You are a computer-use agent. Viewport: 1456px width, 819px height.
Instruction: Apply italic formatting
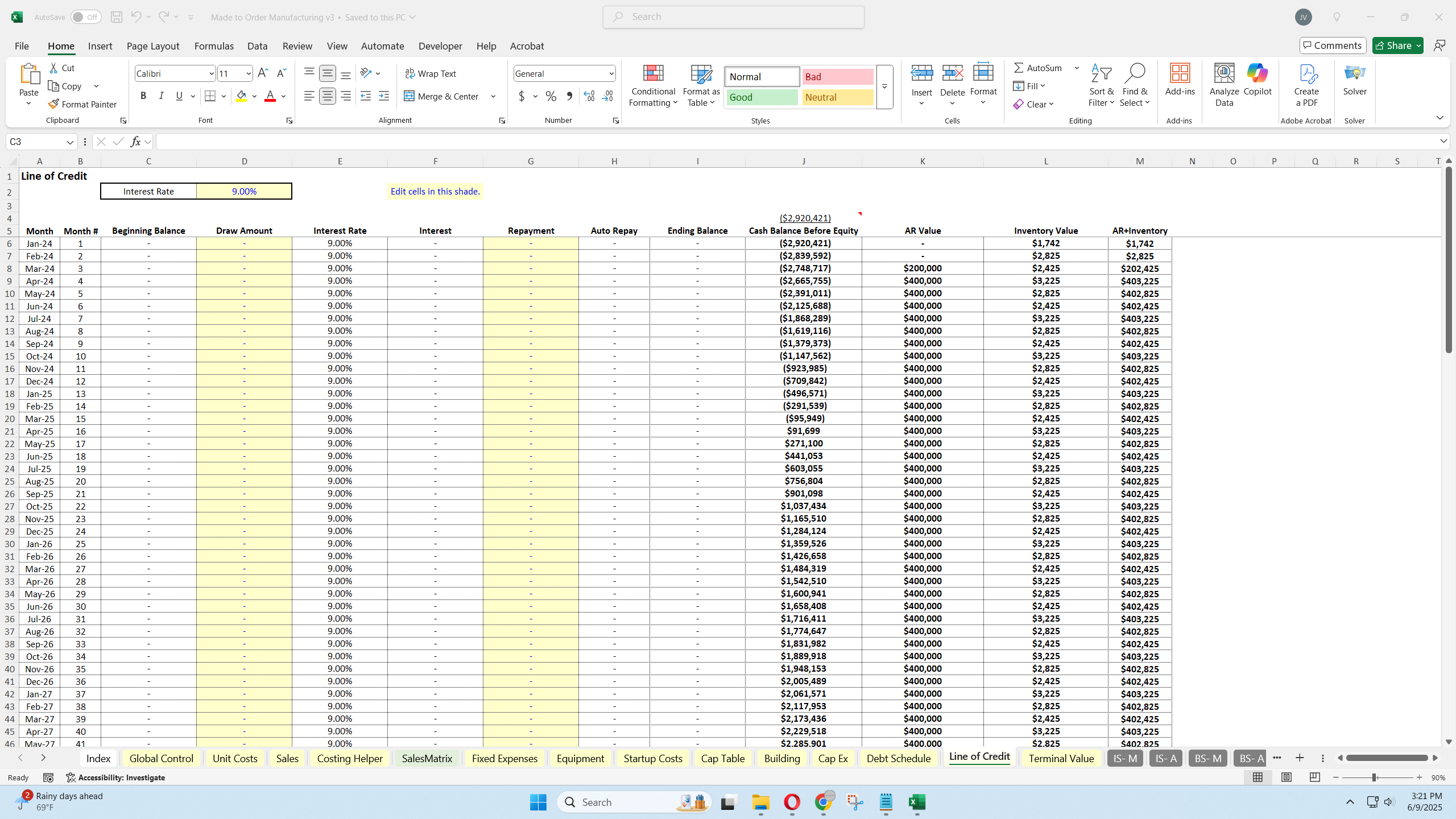[x=161, y=96]
